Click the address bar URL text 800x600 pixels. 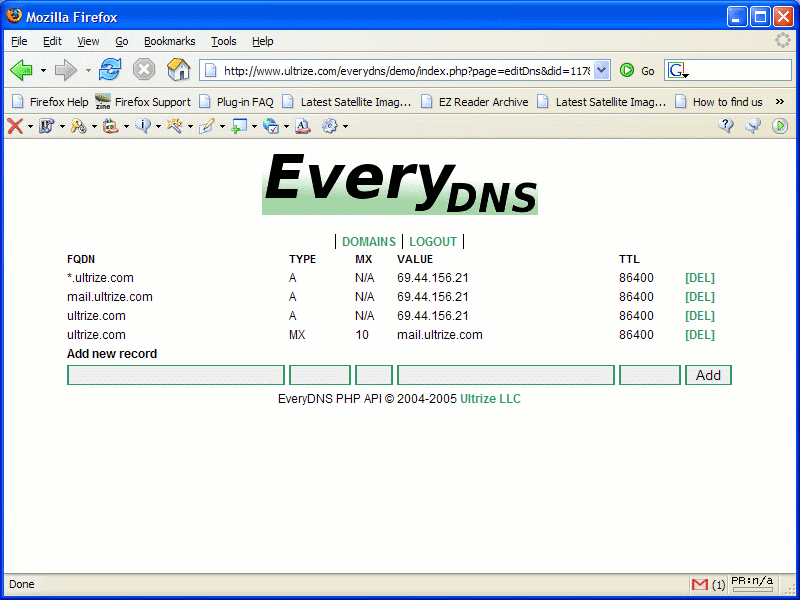(x=407, y=71)
